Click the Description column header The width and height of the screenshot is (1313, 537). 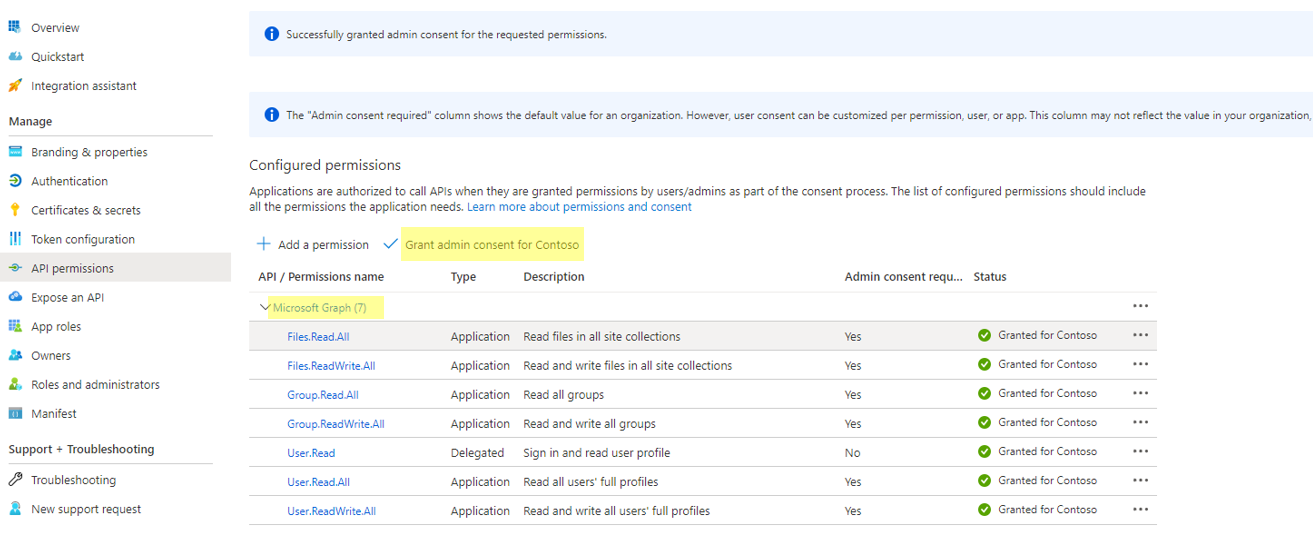(553, 277)
